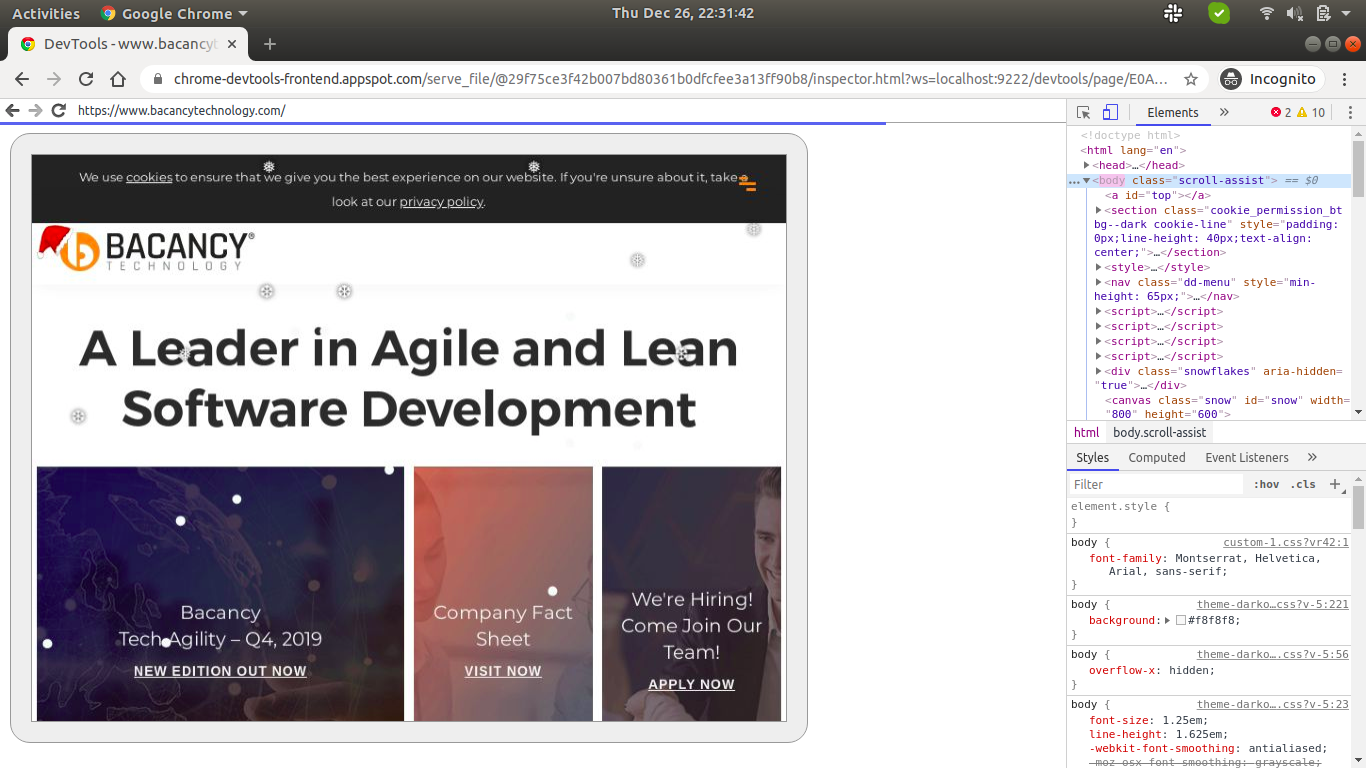Close the DevTools browser tab
The image size is (1366, 768).
pos(233,44)
